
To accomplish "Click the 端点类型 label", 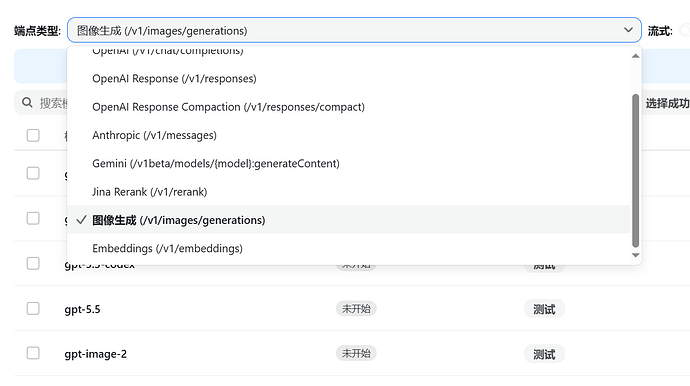I will pos(37,31).
